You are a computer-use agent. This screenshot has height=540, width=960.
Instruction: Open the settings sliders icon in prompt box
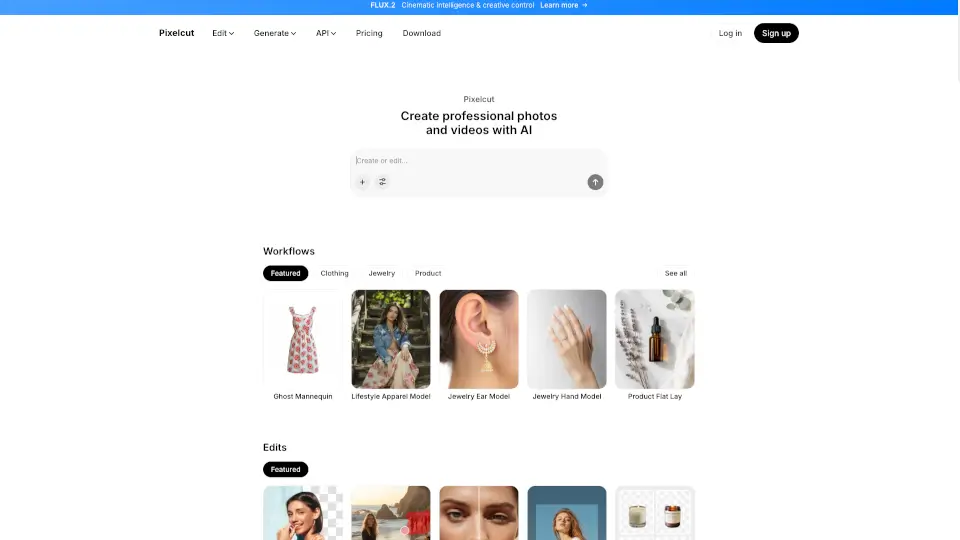tap(382, 182)
